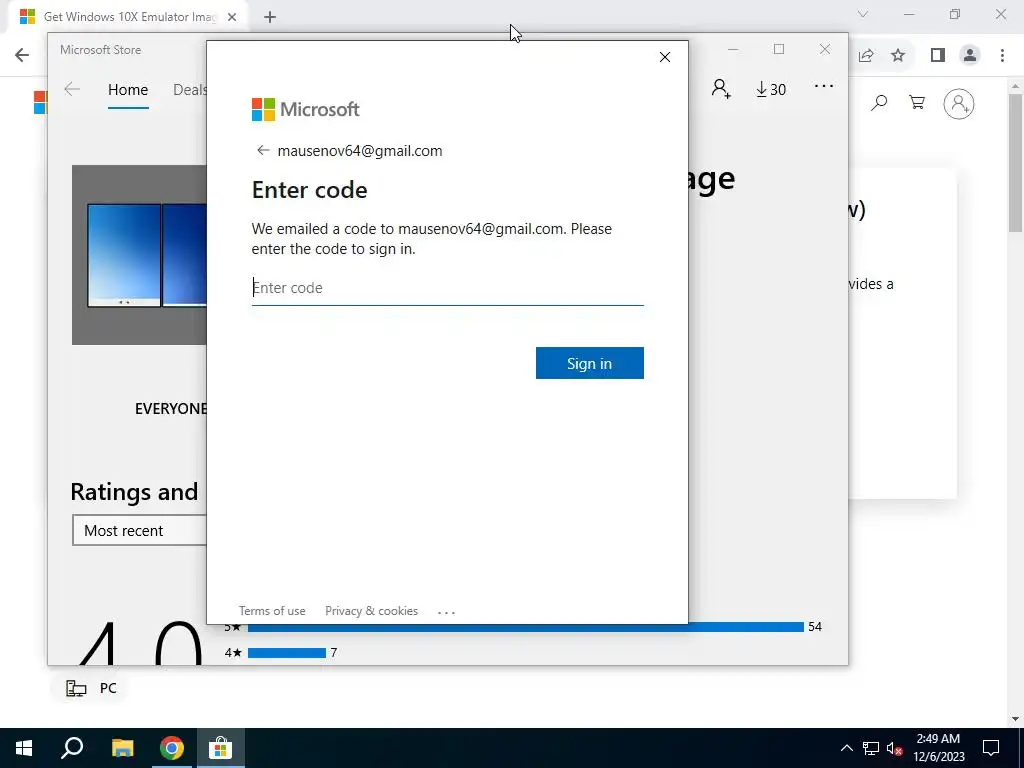Click the Microsoft Store back arrow
This screenshot has width=1024, height=768.
72,89
